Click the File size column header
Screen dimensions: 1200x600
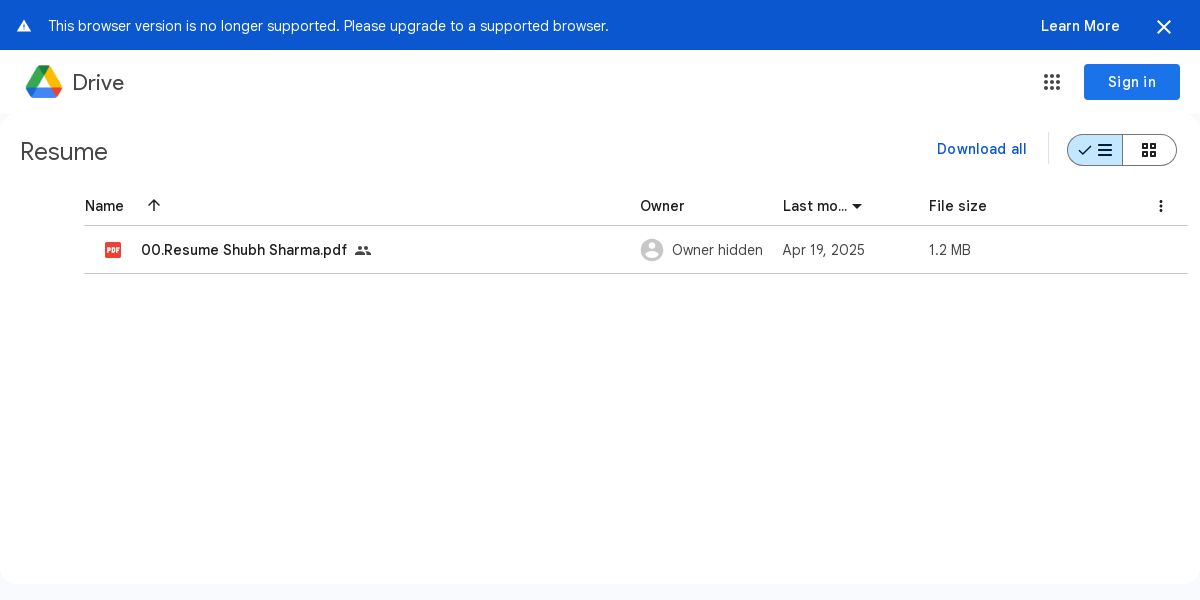958,206
